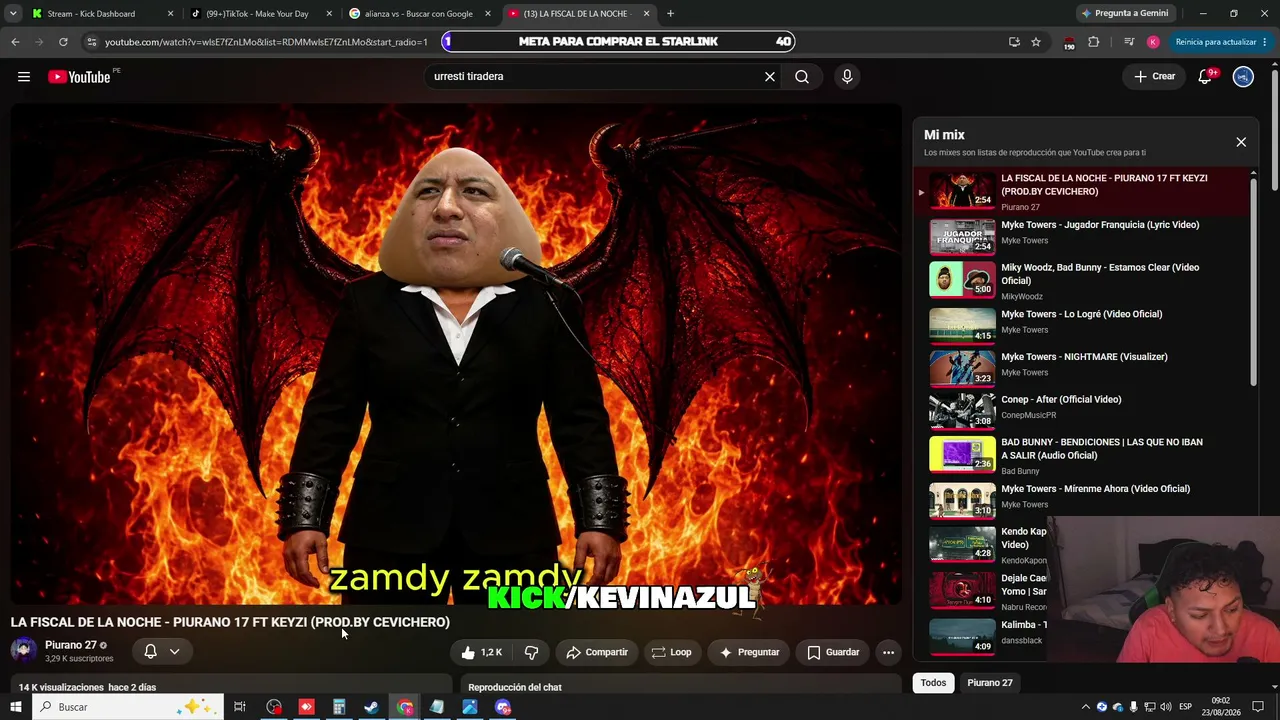Save the video with Guardar
The width and height of the screenshot is (1280, 720).
coord(833,652)
